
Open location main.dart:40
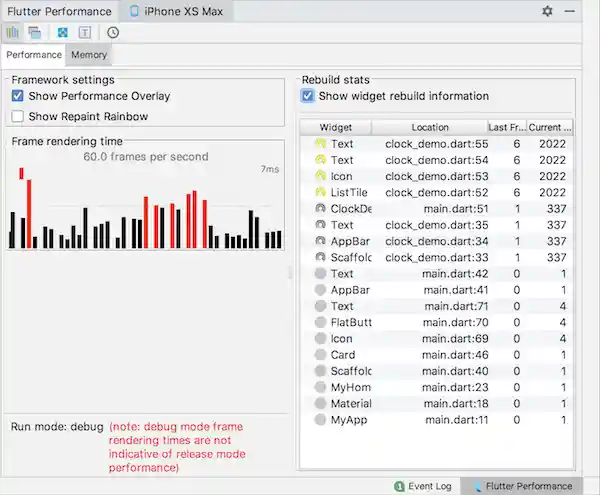point(455,371)
